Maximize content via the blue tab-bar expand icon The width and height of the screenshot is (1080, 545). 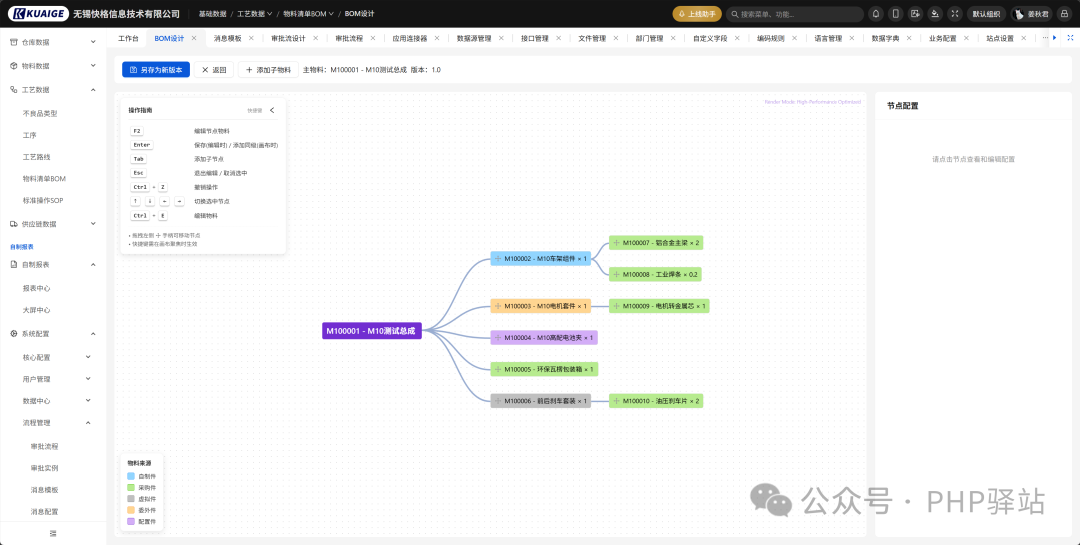[1068, 39]
